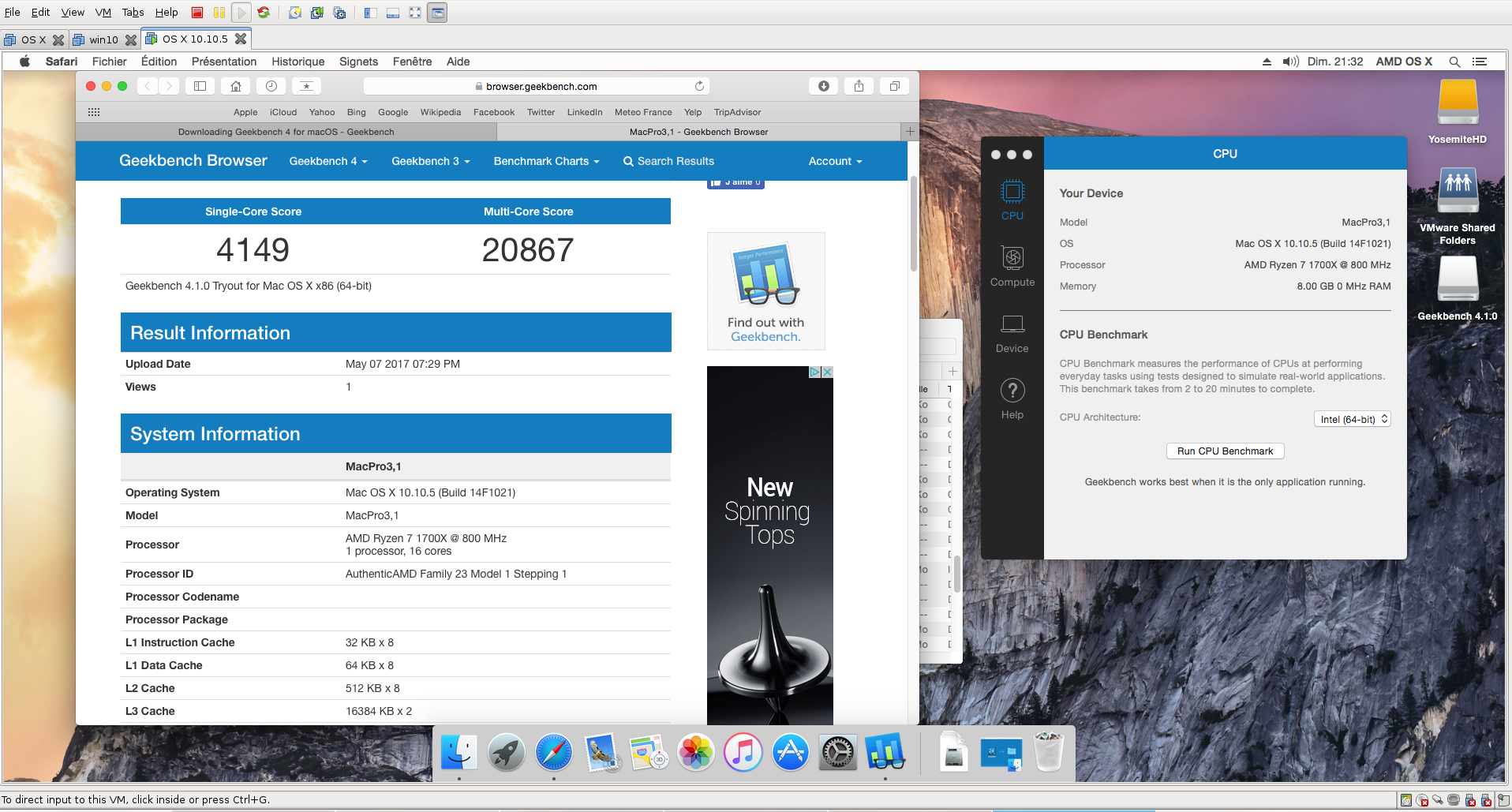Click the AMD OS X user menu

click(1404, 62)
